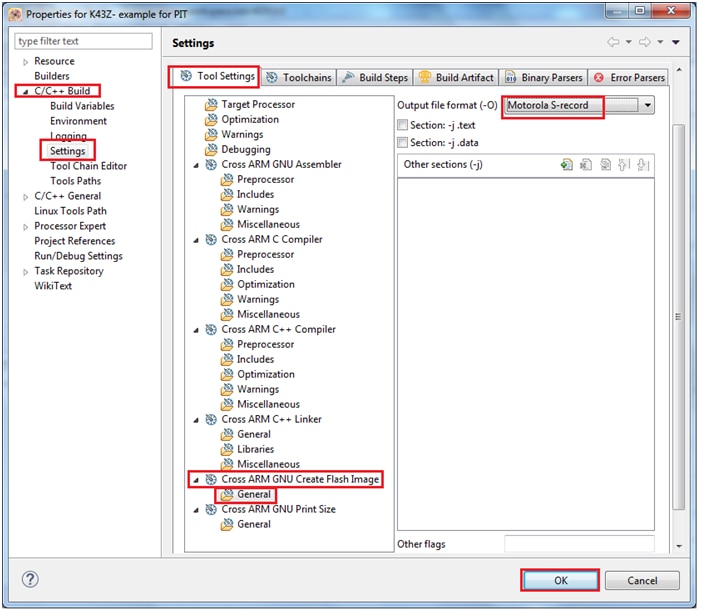
Task: Click the Add section icon in Other sections
Action: point(566,165)
